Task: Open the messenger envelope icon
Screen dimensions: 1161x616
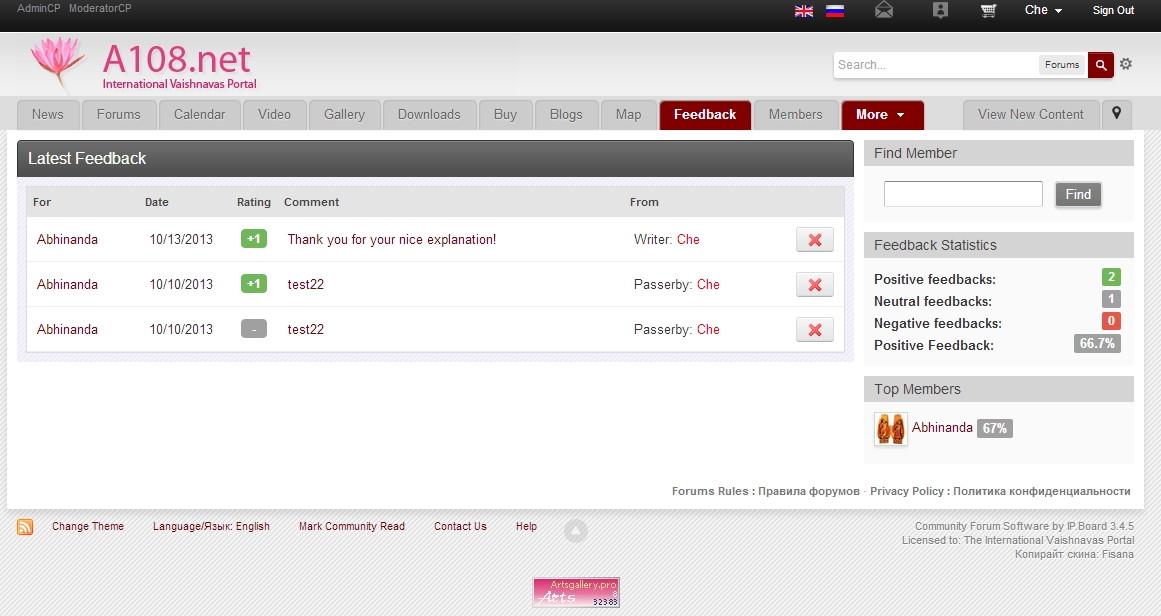Action: [x=884, y=10]
